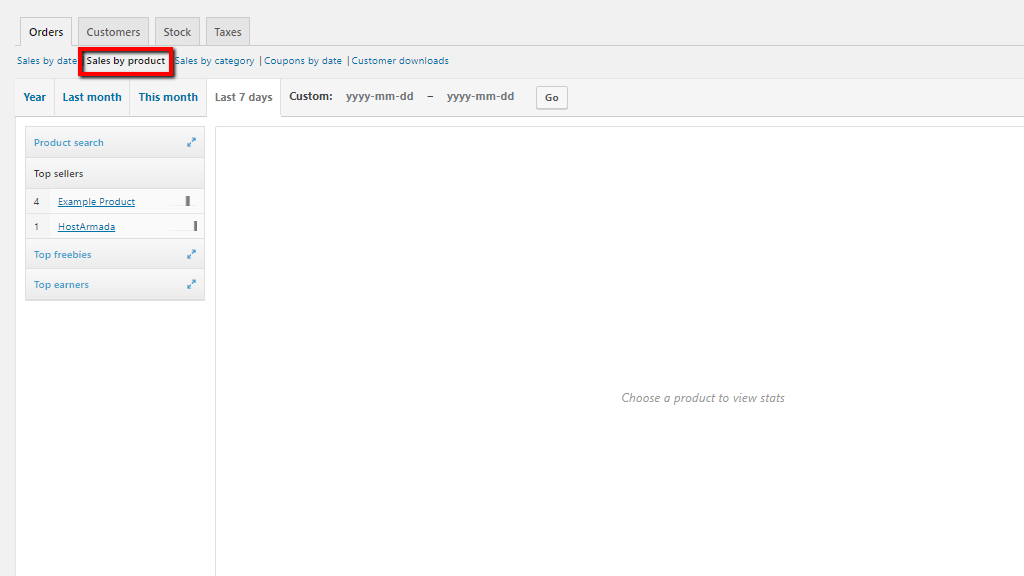Open the Example Product link
1024x576 pixels.
pyautogui.click(x=96, y=202)
